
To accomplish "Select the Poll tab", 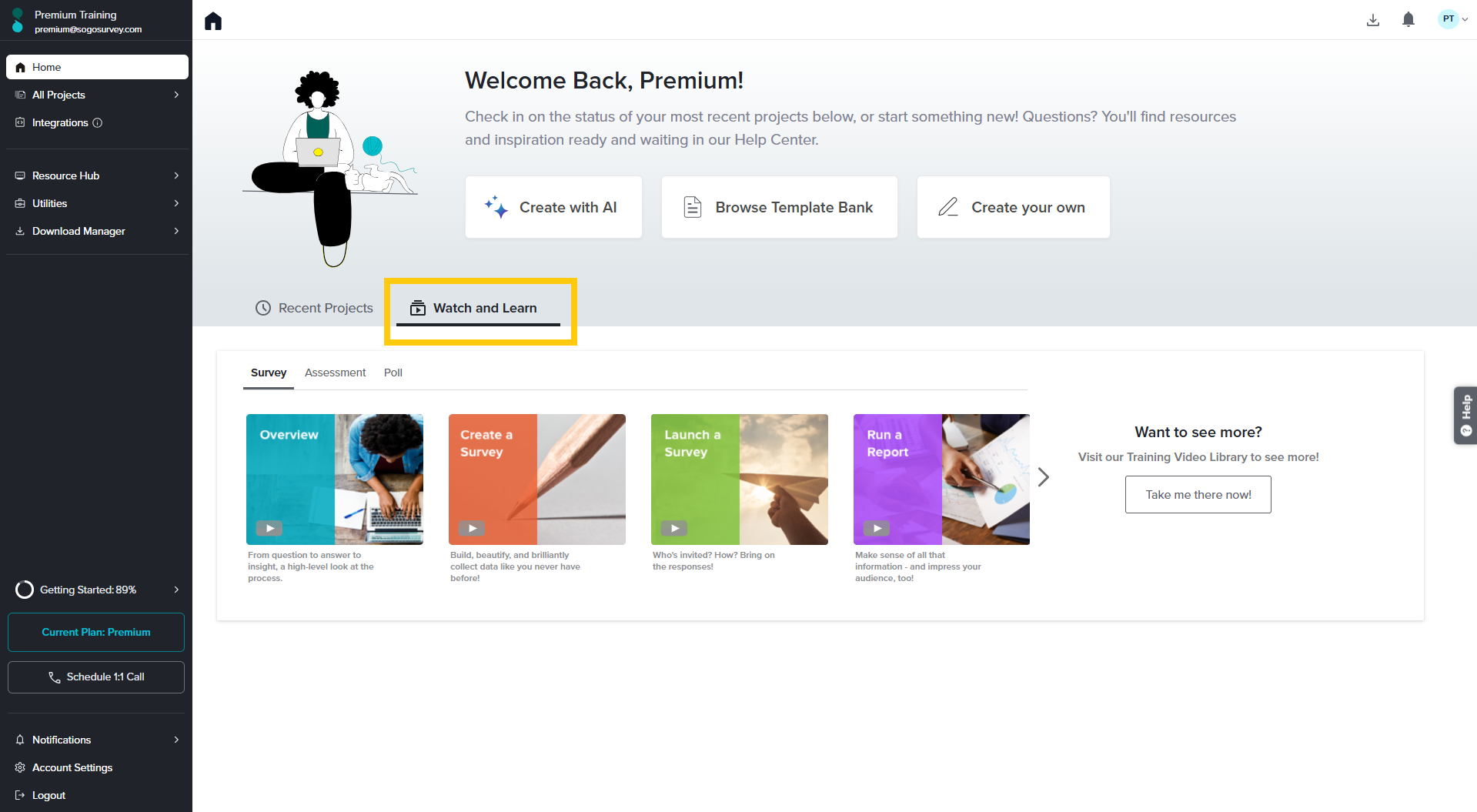I will 393,373.
